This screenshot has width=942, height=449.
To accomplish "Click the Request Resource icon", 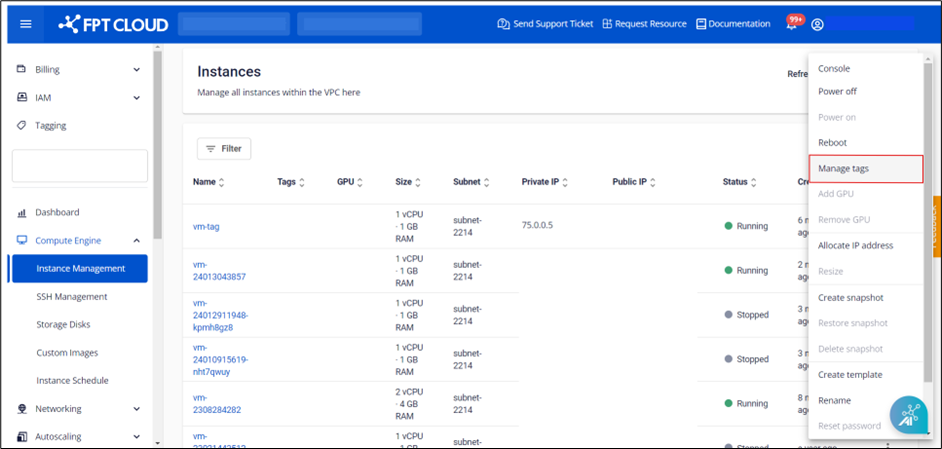I will tap(607, 24).
